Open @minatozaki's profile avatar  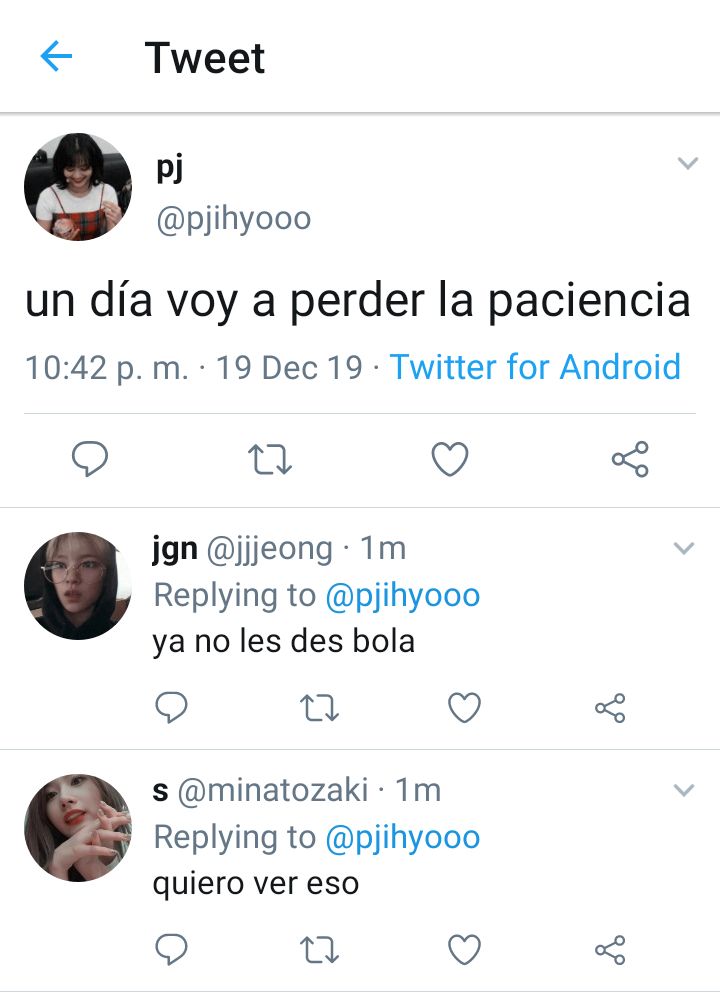[x=78, y=828]
